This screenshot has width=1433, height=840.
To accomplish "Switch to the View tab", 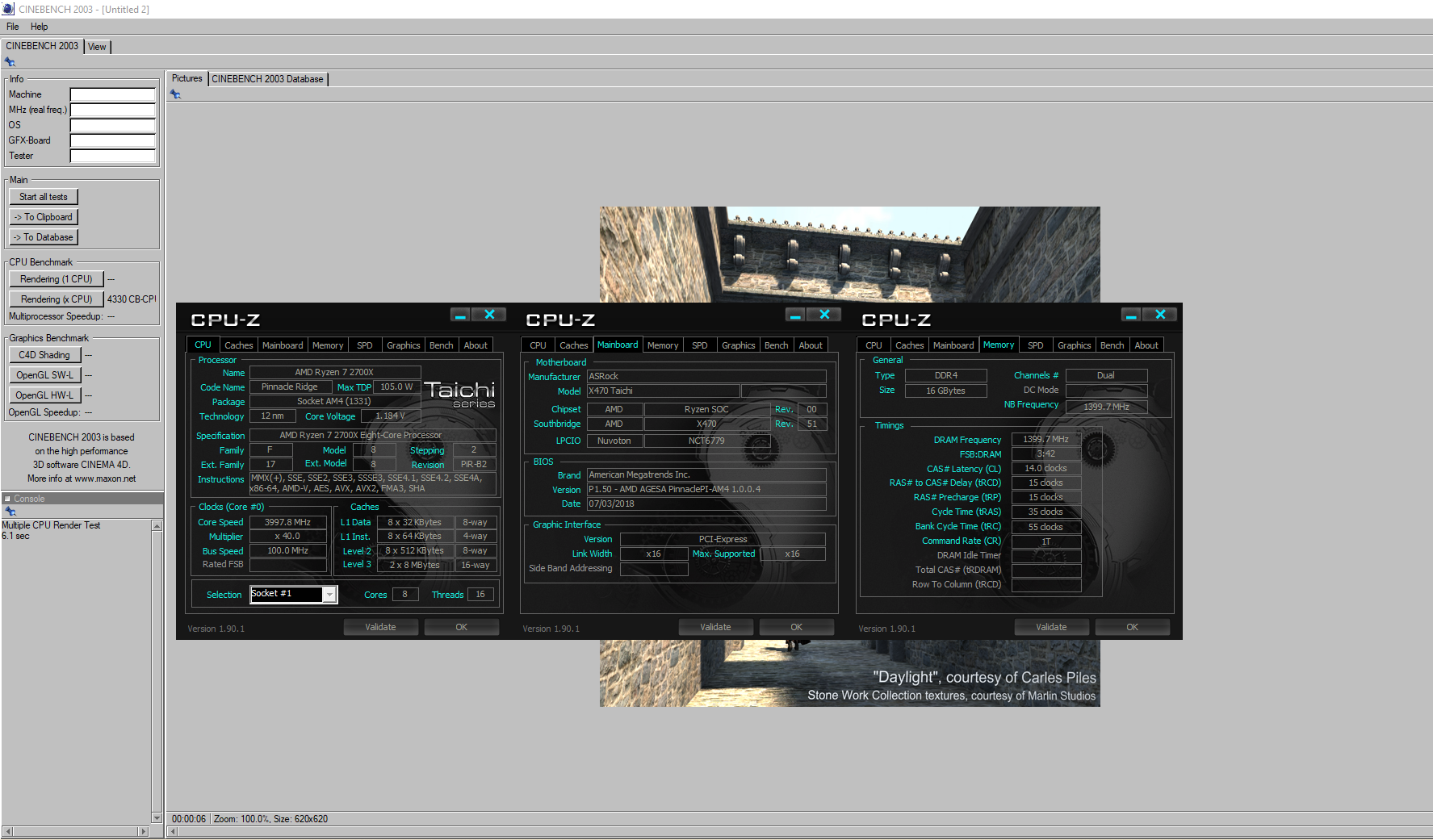I will click(x=97, y=47).
